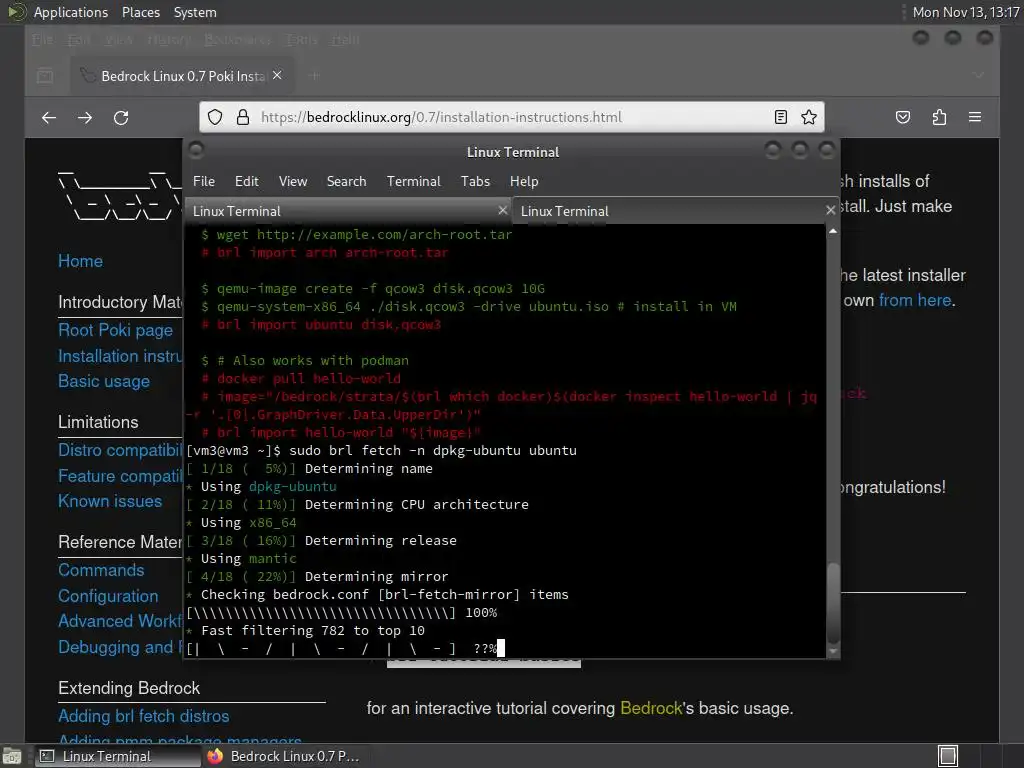The image size is (1024, 768).
Task: Open the Applications menu in the top panel
Action: 71,12
